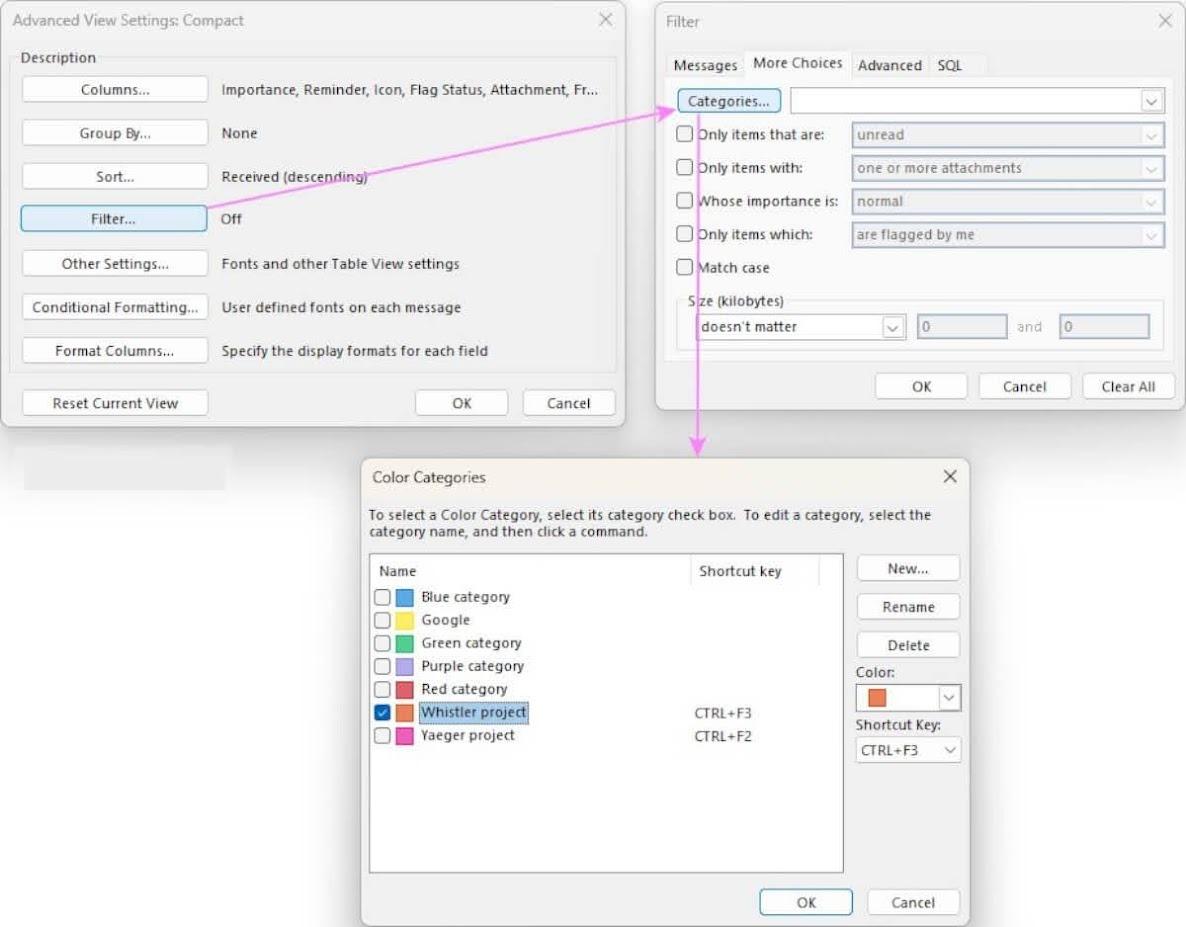Click the Name column header
Viewport: 1186px width, 927px height.
tap(530, 571)
